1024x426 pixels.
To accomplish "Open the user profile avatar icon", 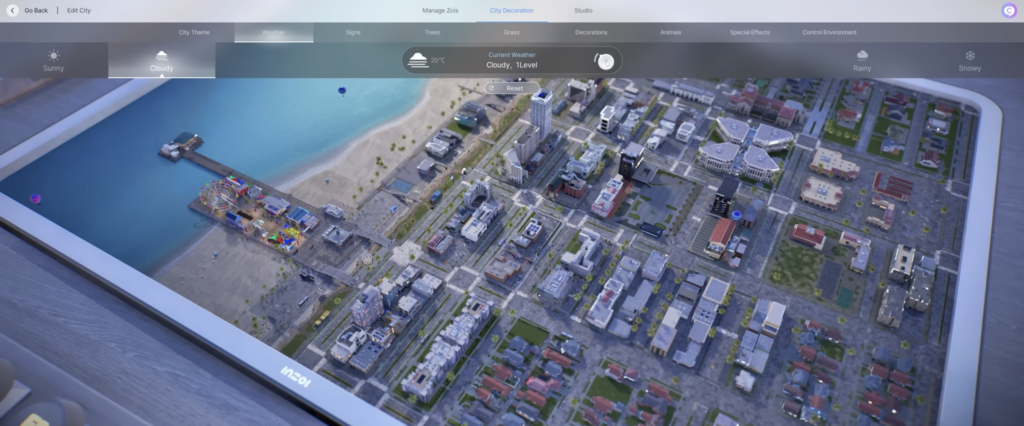I will 1007,10.
